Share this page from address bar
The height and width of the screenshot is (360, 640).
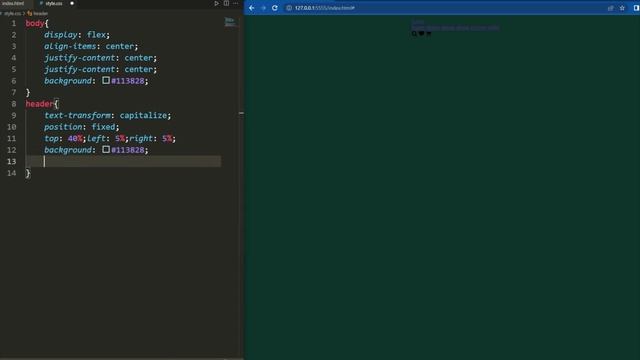click(x=611, y=8)
